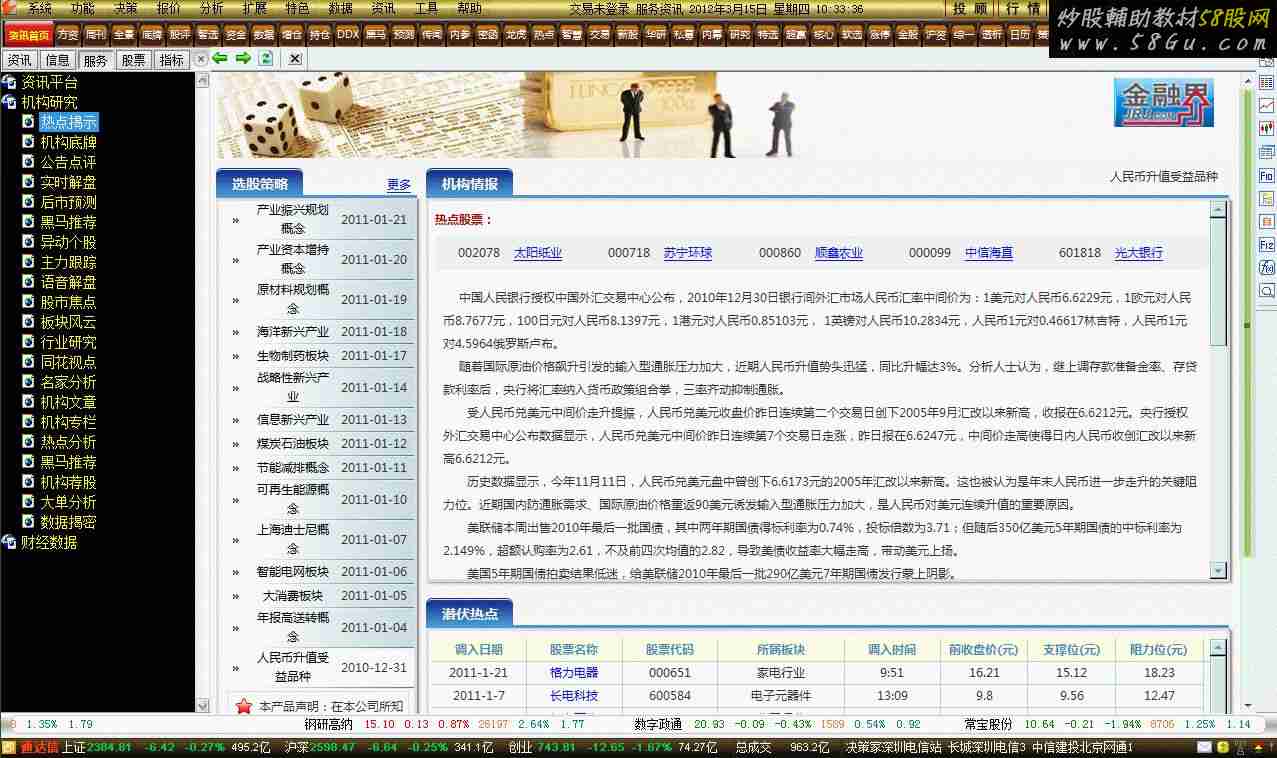Image resolution: width=1277 pixels, height=758 pixels.
Task: Open the 苏宁环球 stock link
Action: (x=688, y=253)
